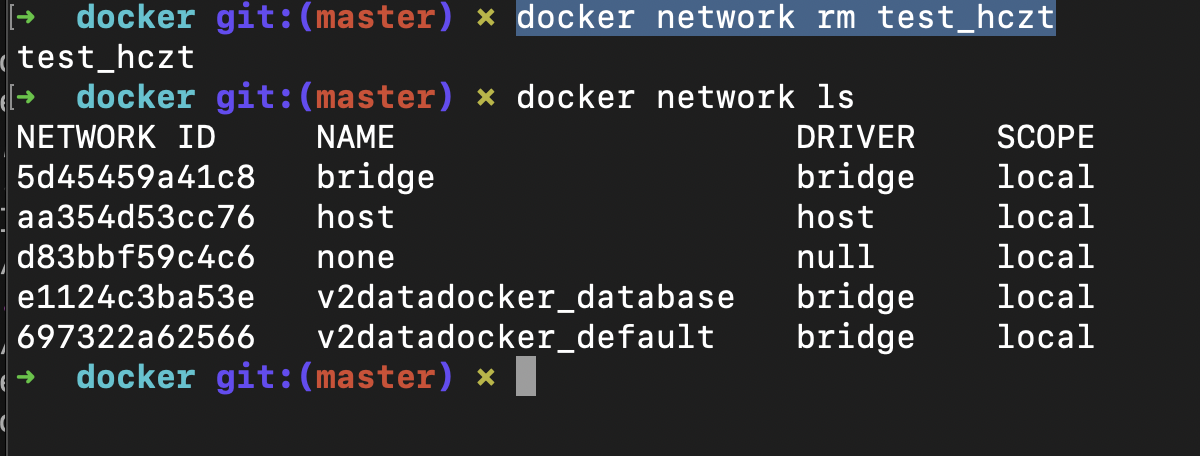The height and width of the screenshot is (456, 1200).
Task: Click master branch name on the last prompt
Action: click(x=376, y=377)
